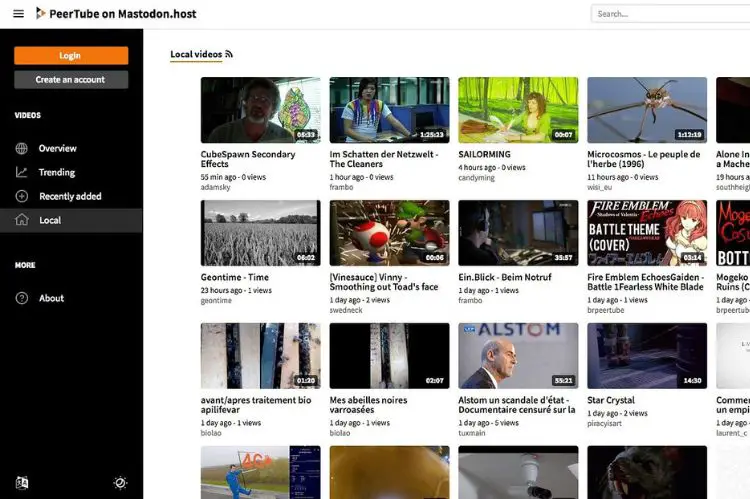The width and height of the screenshot is (750, 499).
Task: Open channel brpeertube under Fire Emblem
Action: click(x=606, y=310)
